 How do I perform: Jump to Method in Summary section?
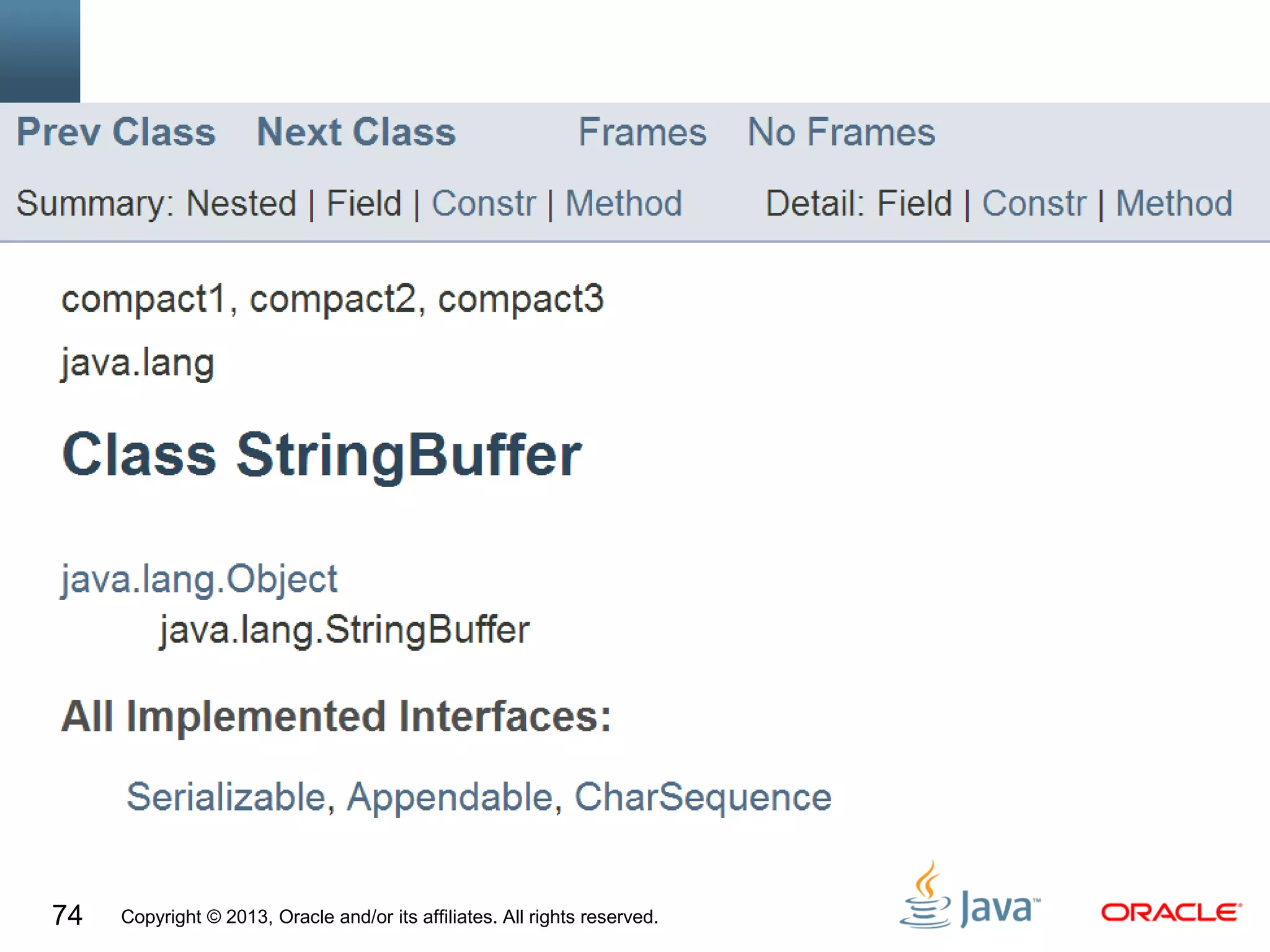623,203
